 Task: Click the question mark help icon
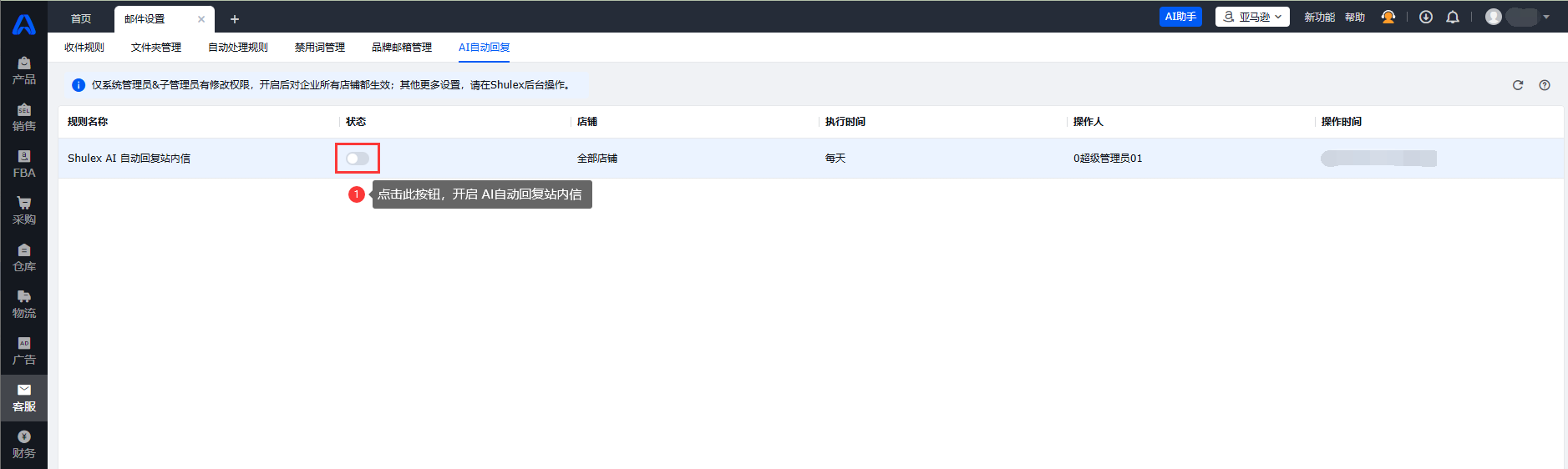pos(1545,85)
